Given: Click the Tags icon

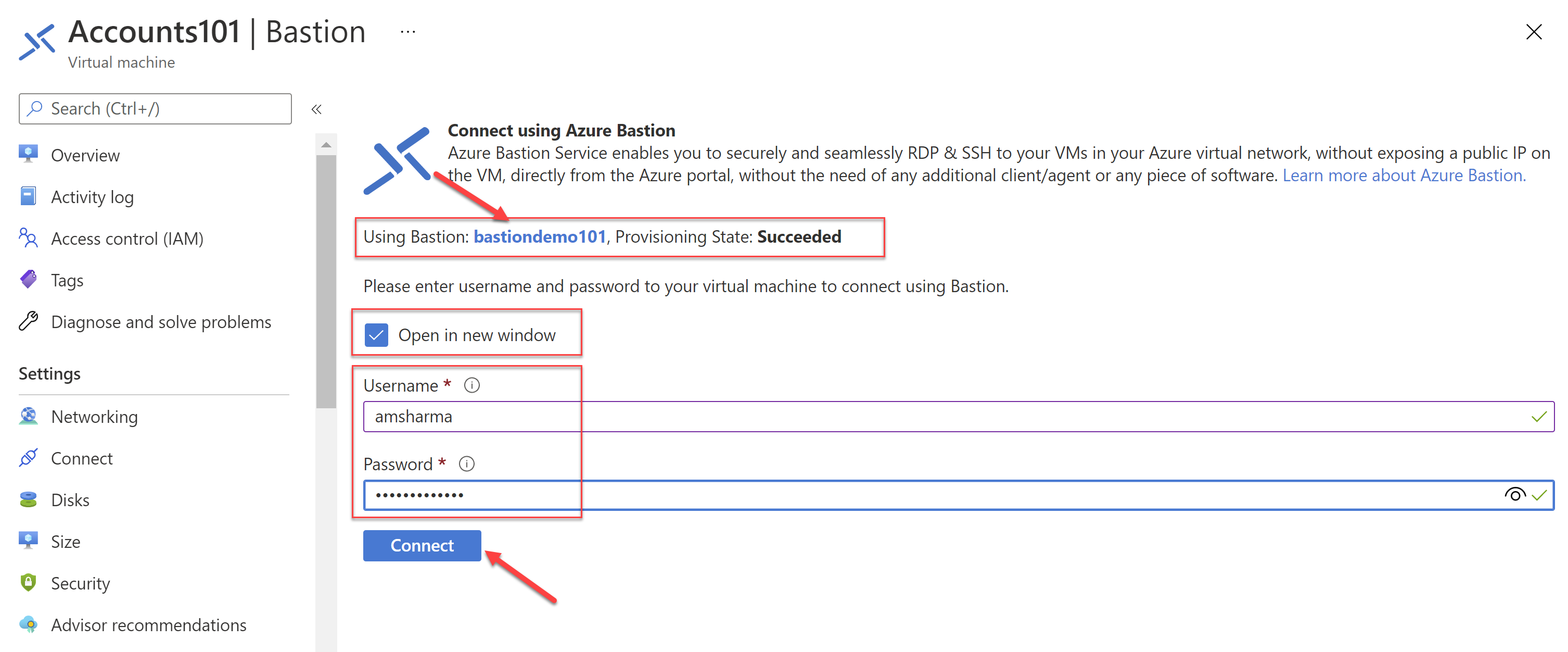Looking at the screenshot, I should tap(27, 280).
